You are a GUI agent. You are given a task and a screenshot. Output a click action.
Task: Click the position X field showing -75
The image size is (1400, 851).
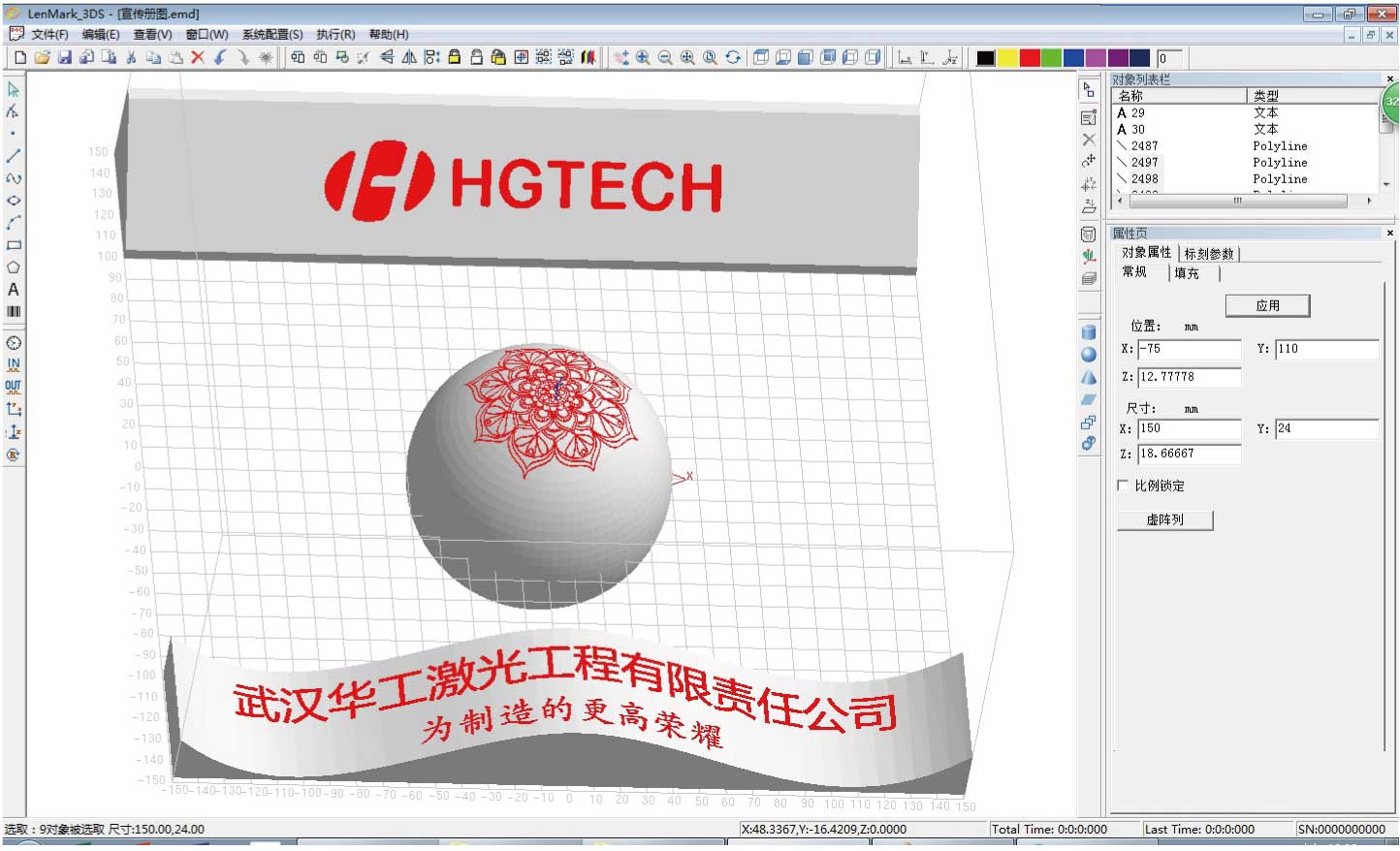(1189, 349)
